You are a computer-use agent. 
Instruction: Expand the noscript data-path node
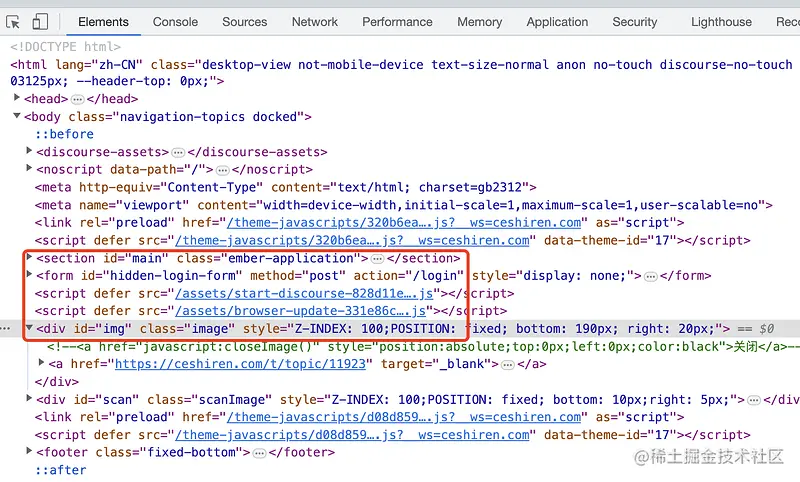tap(29, 168)
